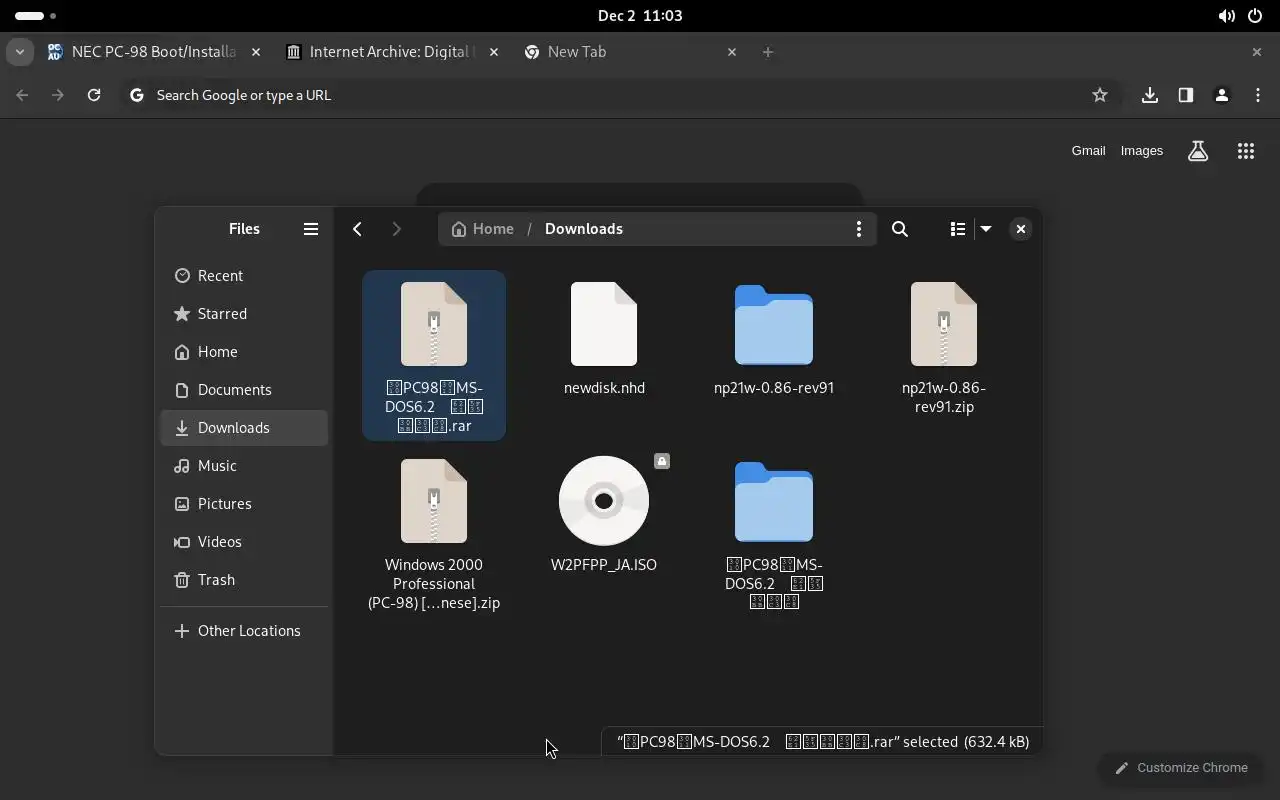Image resolution: width=1280 pixels, height=800 pixels.
Task: Open Google apps grid
Action: (1246, 151)
